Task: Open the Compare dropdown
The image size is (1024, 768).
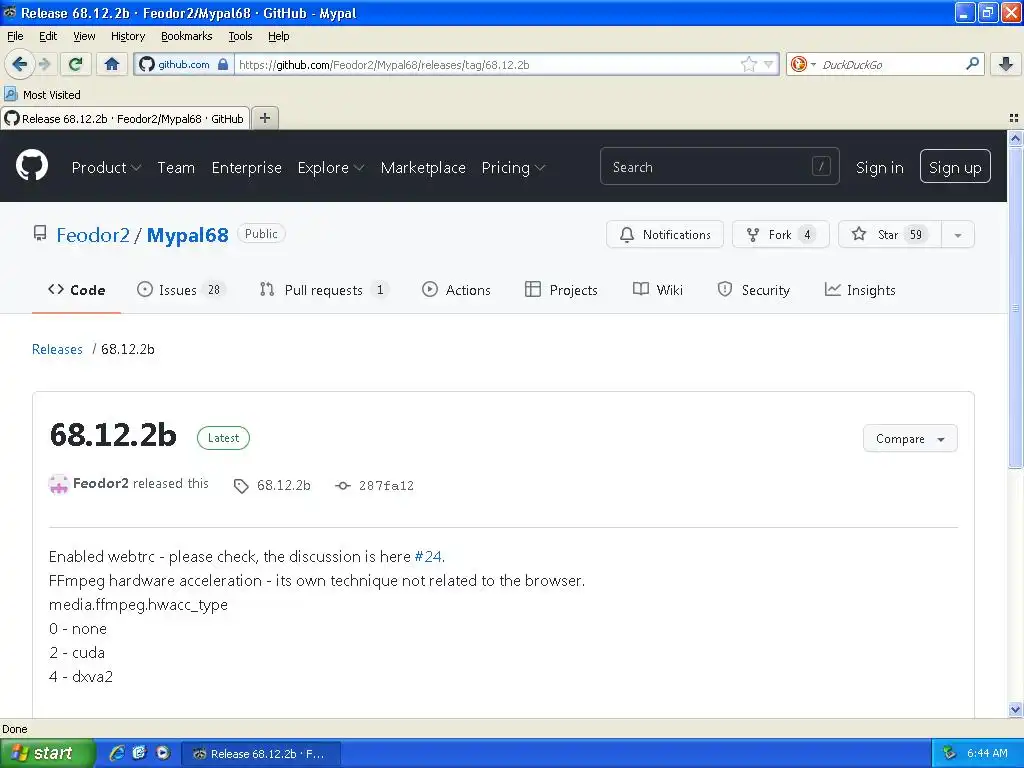Action: [910, 438]
